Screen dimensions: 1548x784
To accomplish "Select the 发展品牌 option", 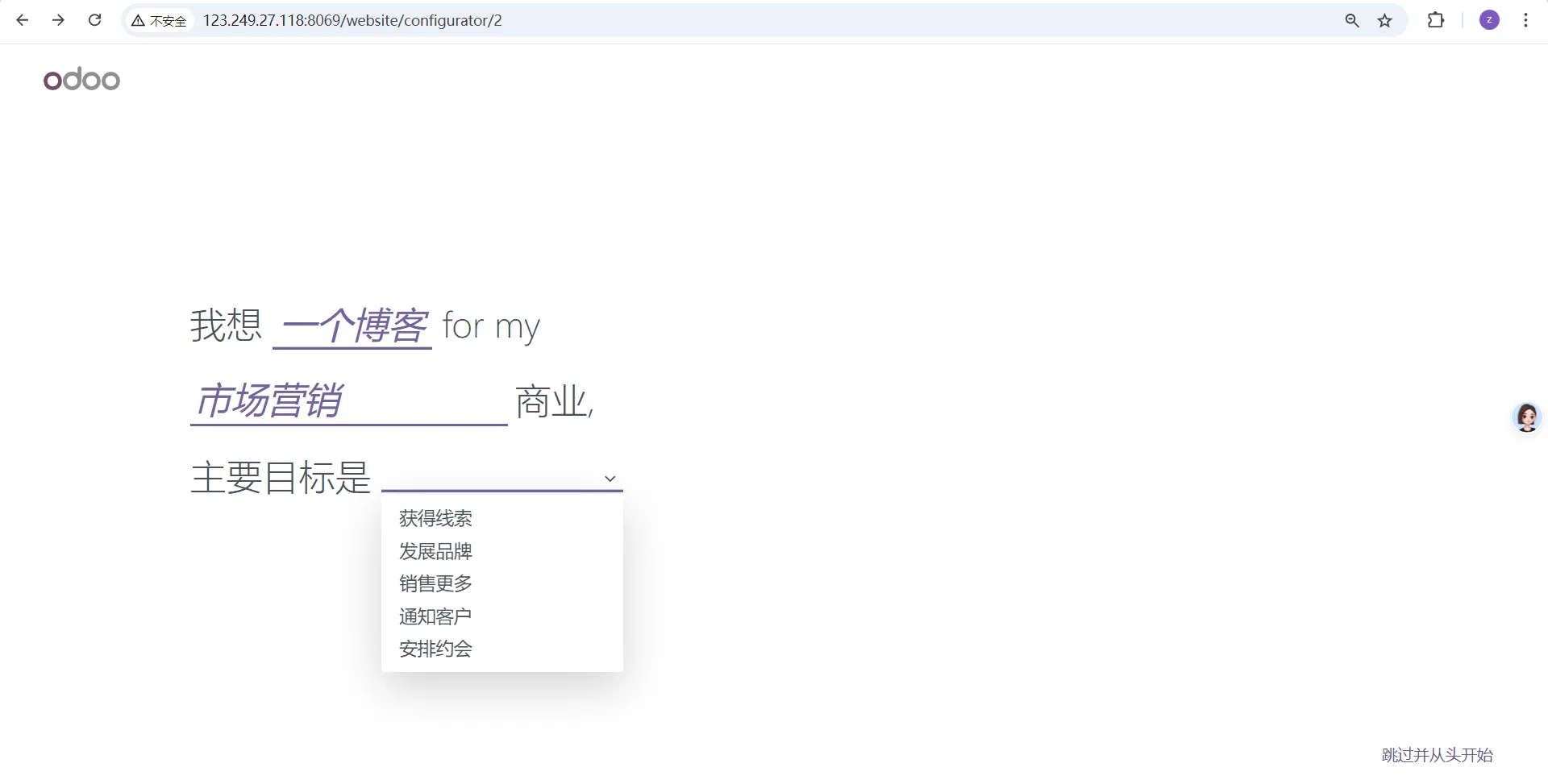I will 435,551.
